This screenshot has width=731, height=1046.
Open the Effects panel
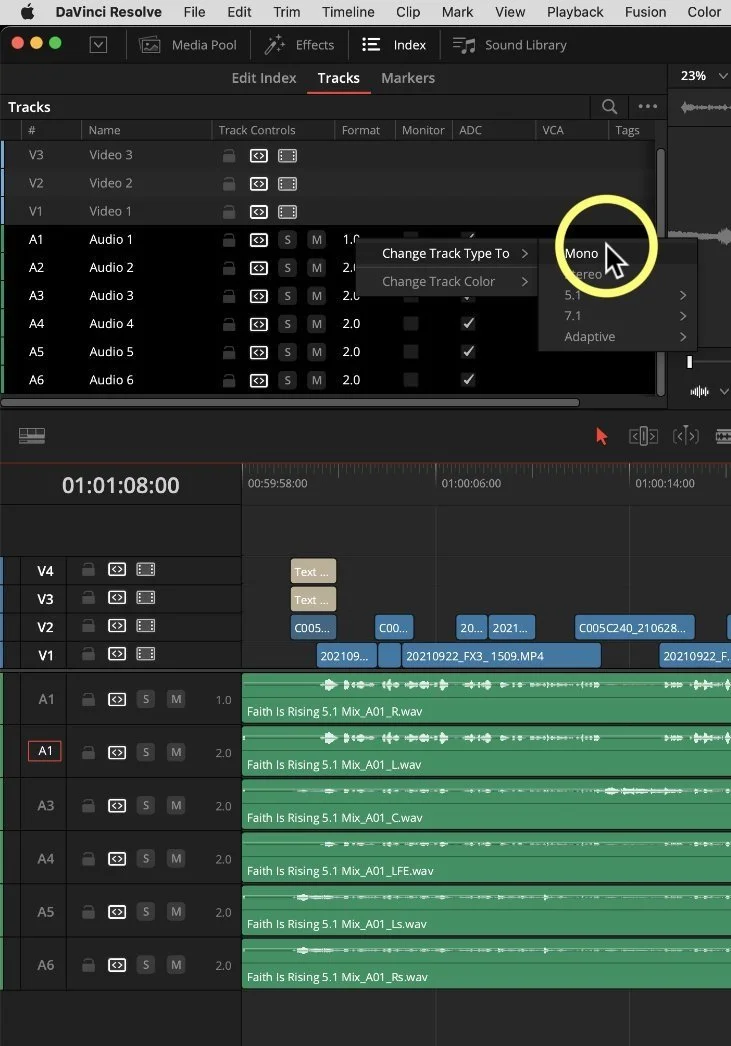point(299,45)
